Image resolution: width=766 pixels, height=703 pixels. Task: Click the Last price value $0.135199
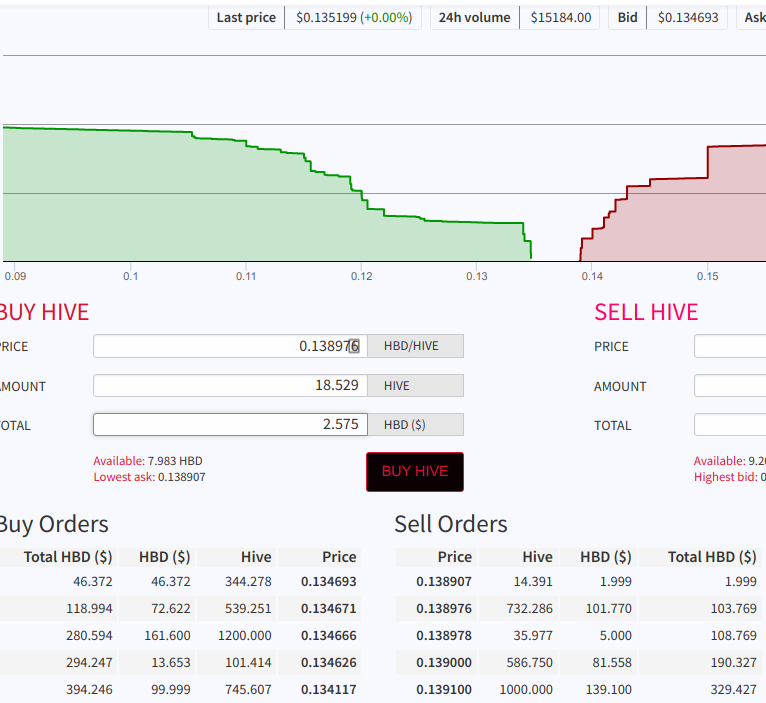tap(326, 18)
